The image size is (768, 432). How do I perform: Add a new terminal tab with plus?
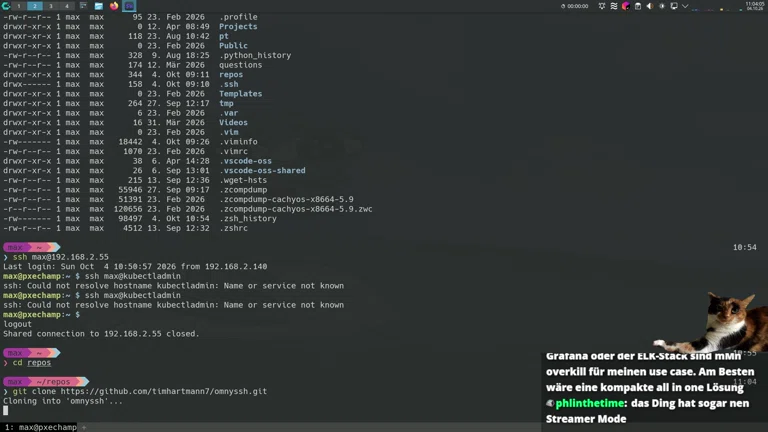84,427
